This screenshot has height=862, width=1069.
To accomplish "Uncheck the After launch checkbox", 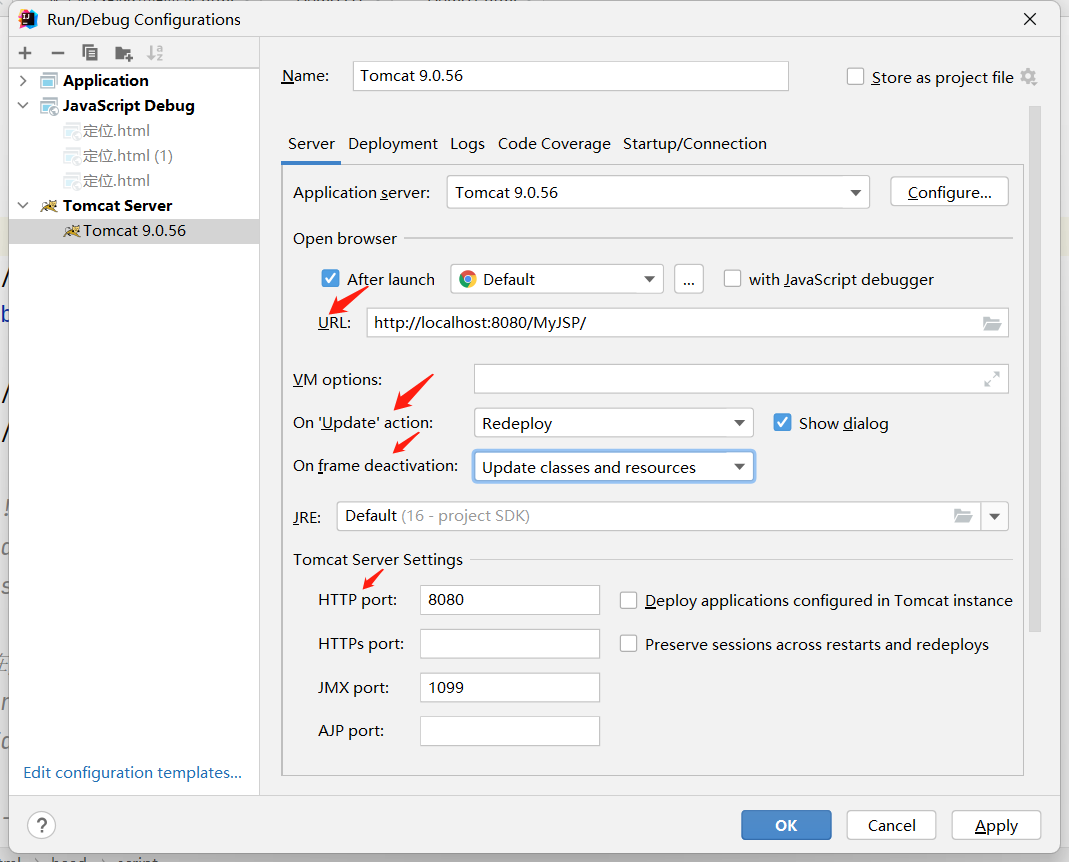I will point(331,279).
